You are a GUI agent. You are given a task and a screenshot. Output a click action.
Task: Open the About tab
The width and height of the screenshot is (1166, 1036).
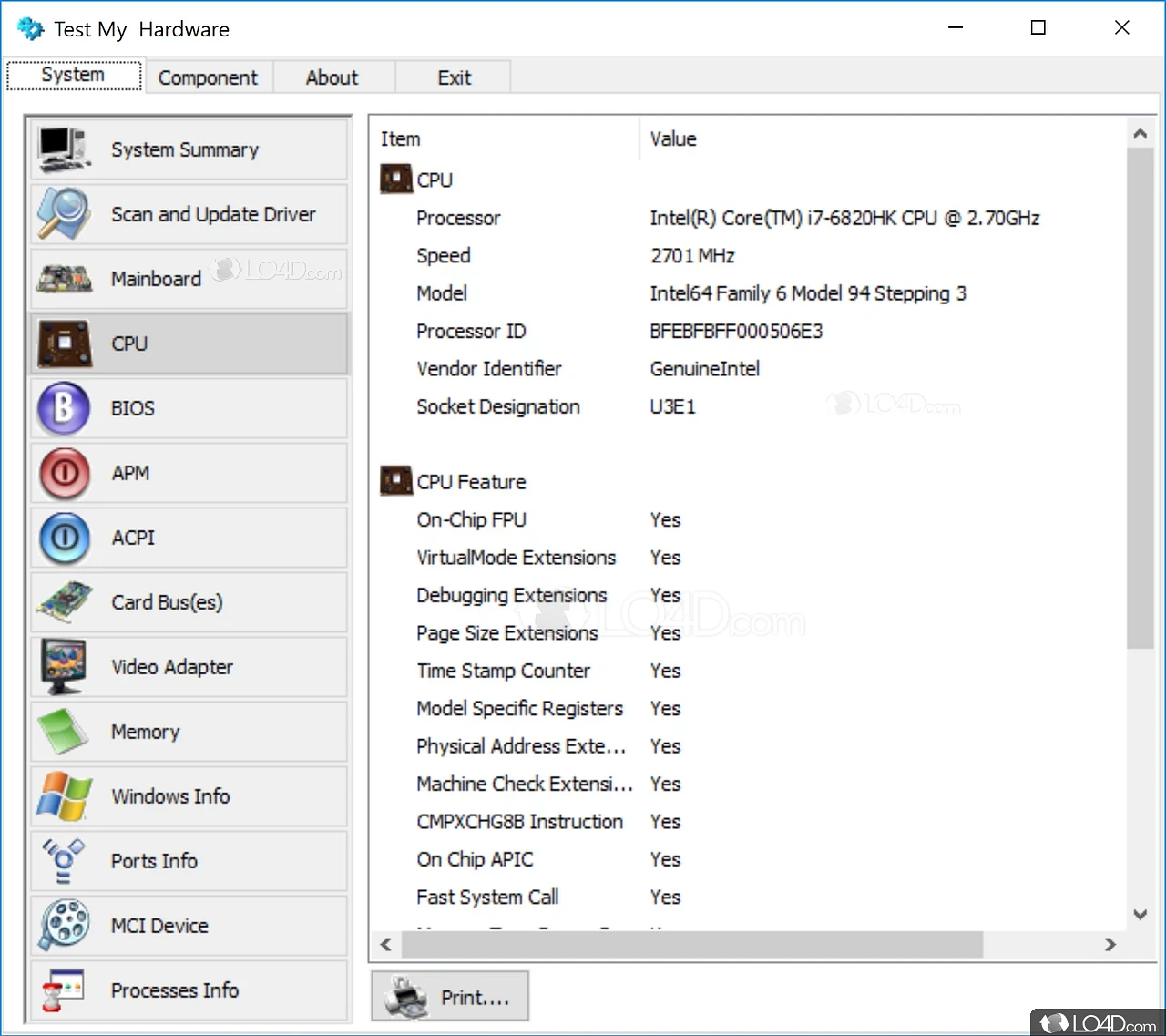pyautogui.click(x=332, y=77)
